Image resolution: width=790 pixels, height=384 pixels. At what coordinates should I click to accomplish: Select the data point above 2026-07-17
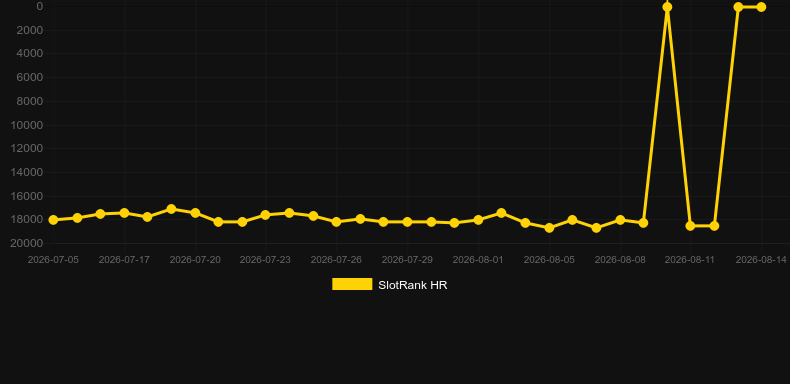[x=124, y=213]
